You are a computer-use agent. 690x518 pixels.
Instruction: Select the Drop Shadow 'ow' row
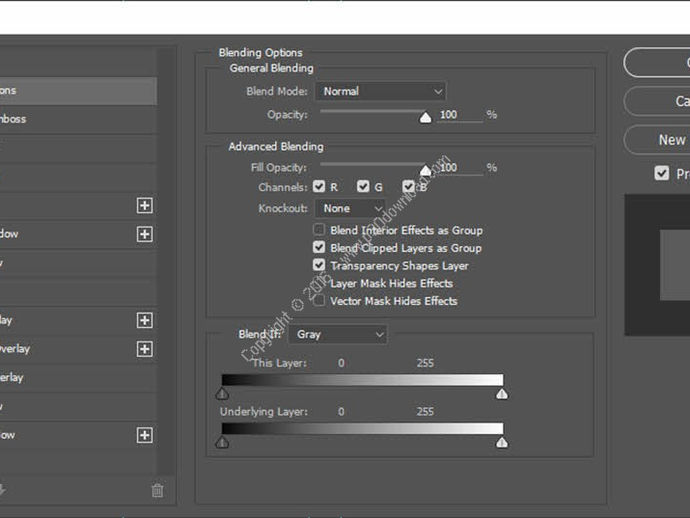78,435
